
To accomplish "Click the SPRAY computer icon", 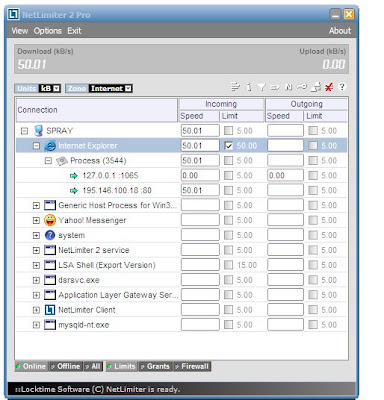I will (x=38, y=131).
